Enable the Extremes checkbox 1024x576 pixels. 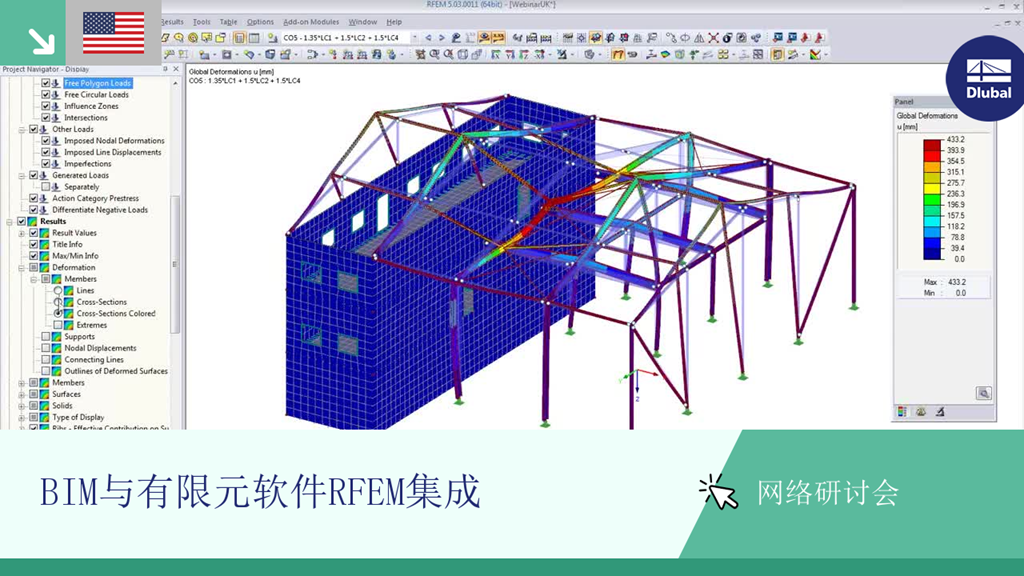click(58, 325)
